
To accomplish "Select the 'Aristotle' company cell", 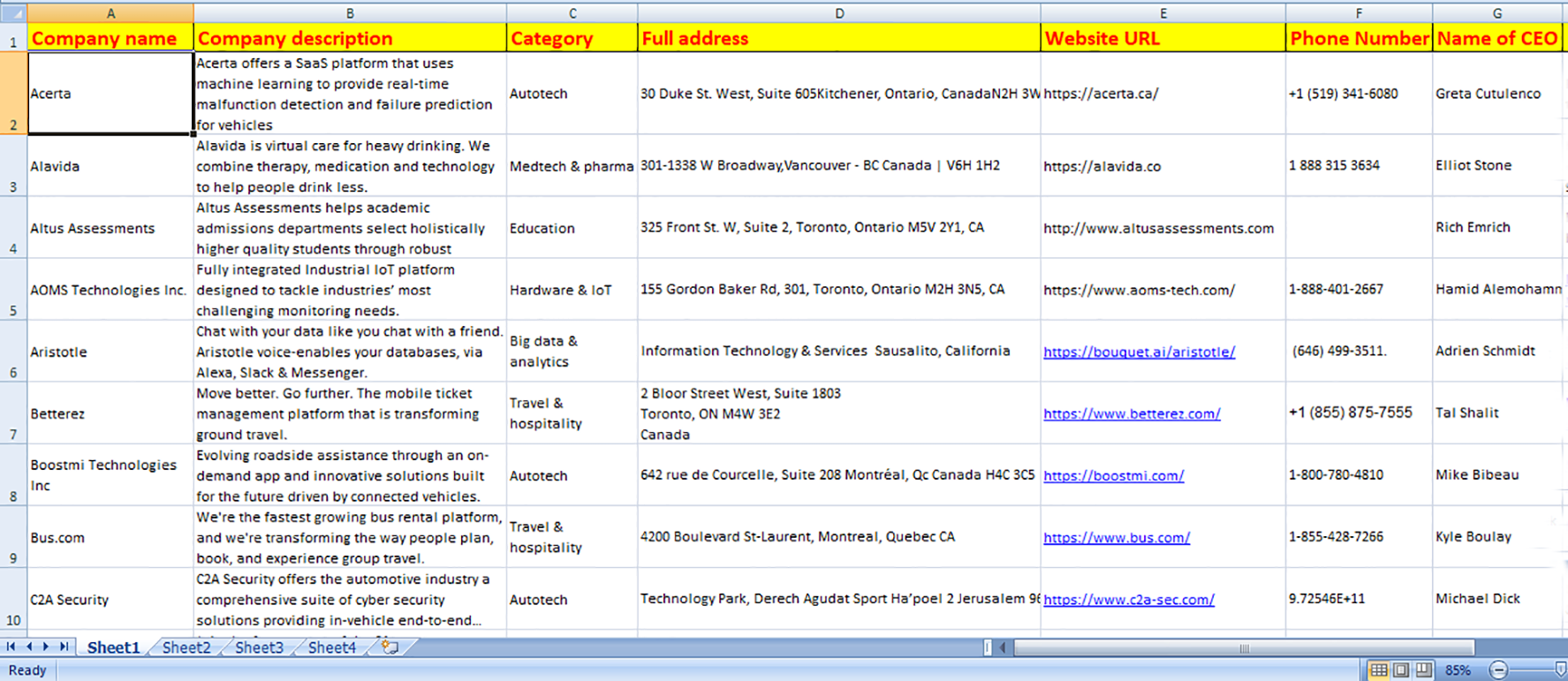I will [x=110, y=351].
